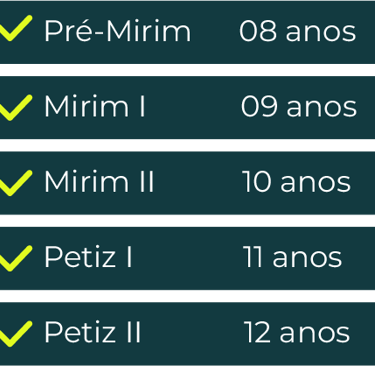Click the checkmark icon beside Pré-Mirim
The image size is (375, 366).
tap(15, 28)
